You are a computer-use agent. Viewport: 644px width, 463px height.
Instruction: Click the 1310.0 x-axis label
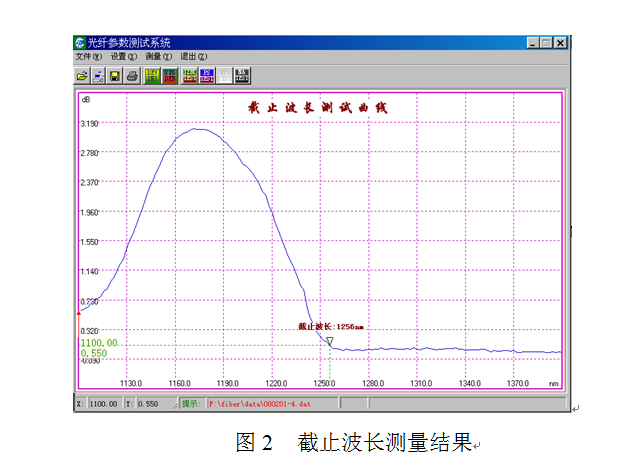tap(421, 383)
